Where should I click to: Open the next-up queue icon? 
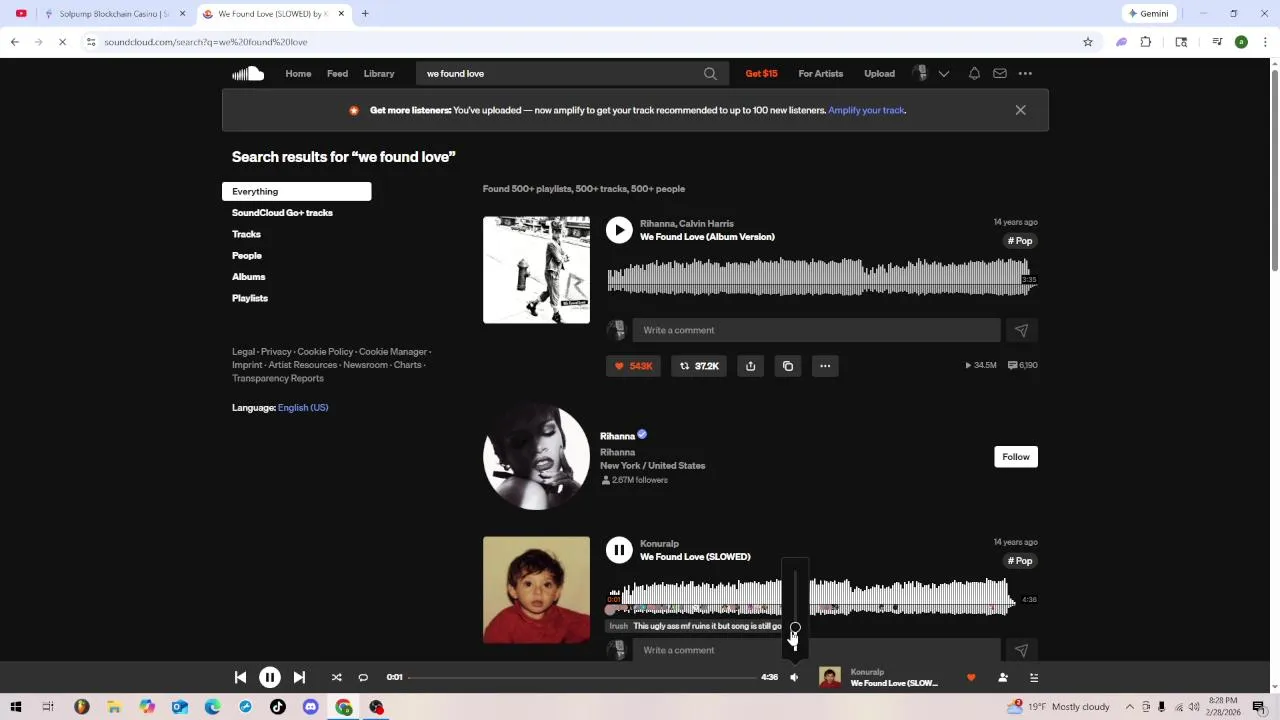coord(1034,677)
